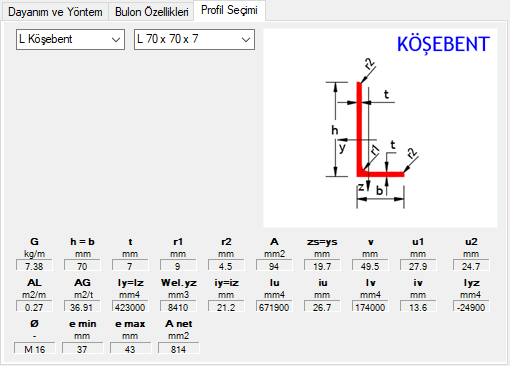Select the bolt diameter field showing M 16

pyautogui.click(x=35, y=349)
